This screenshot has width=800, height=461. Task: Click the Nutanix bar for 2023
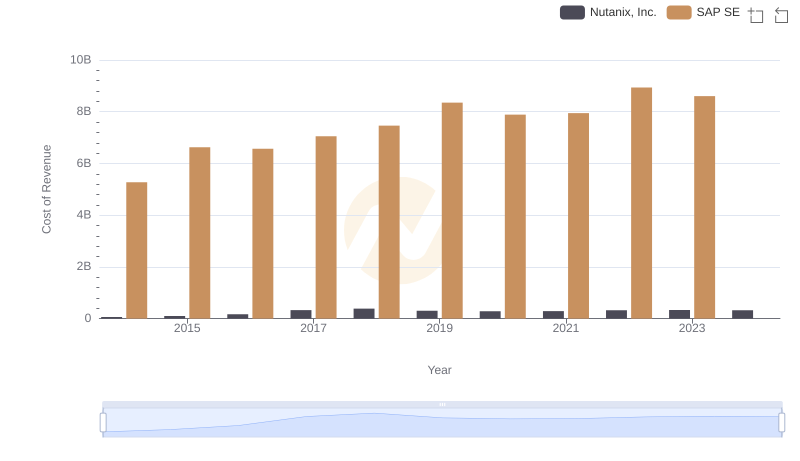[x=680, y=314]
